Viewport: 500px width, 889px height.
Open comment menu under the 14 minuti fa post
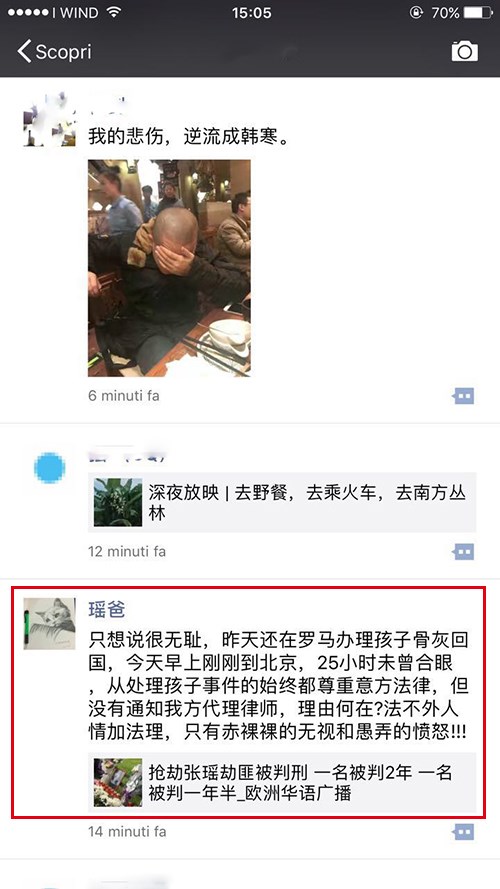pyautogui.click(x=464, y=832)
